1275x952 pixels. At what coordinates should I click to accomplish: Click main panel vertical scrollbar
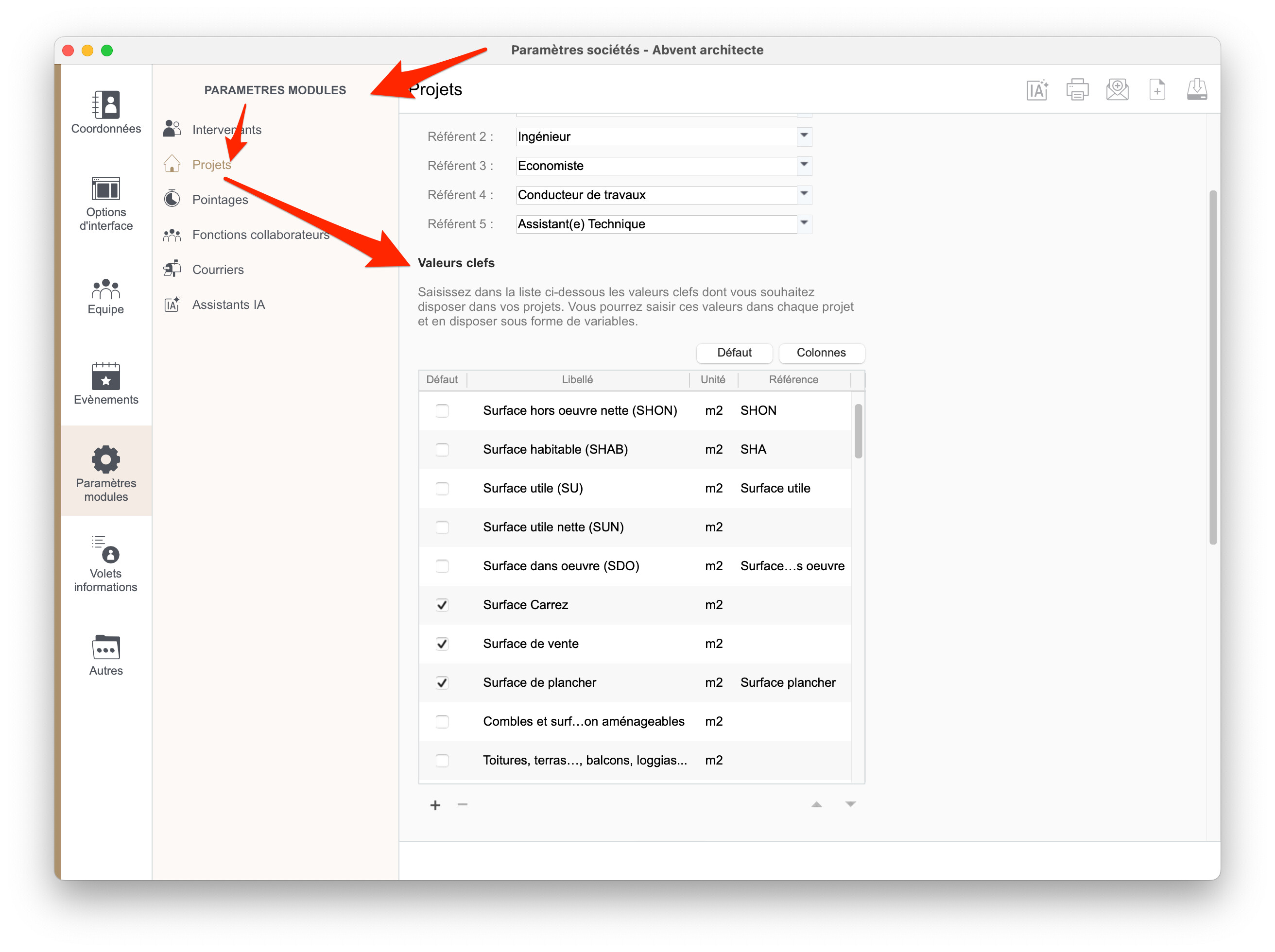coord(1213,367)
